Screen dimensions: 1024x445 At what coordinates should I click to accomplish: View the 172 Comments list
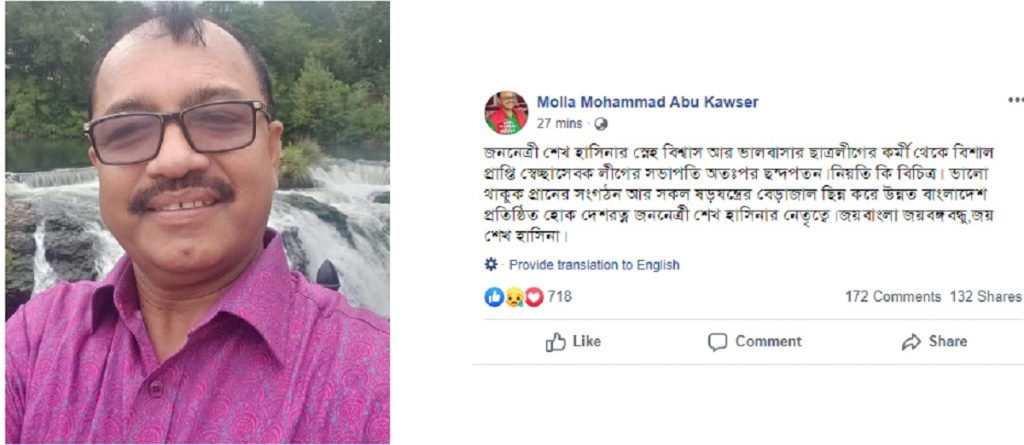pos(892,297)
